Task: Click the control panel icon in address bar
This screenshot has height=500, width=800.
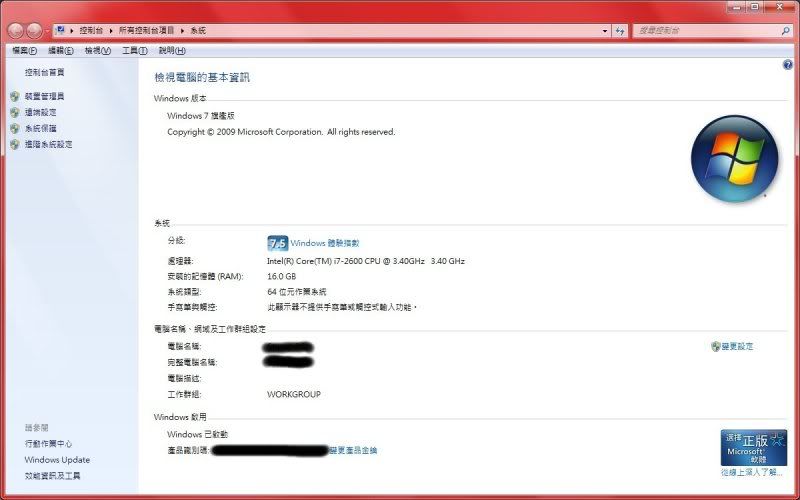Action: tap(60, 30)
